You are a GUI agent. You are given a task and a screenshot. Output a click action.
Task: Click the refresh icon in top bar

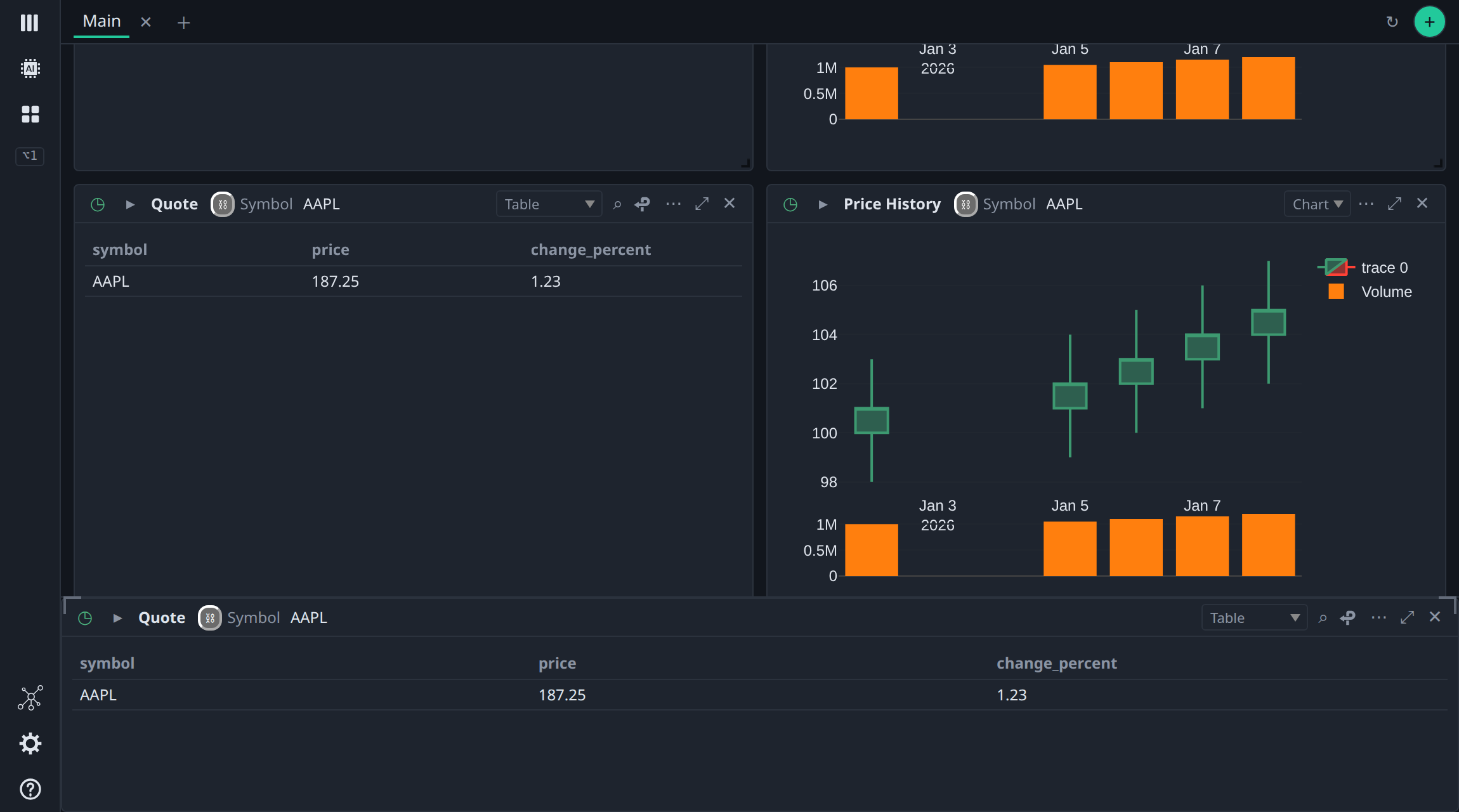pyautogui.click(x=1392, y=22)
